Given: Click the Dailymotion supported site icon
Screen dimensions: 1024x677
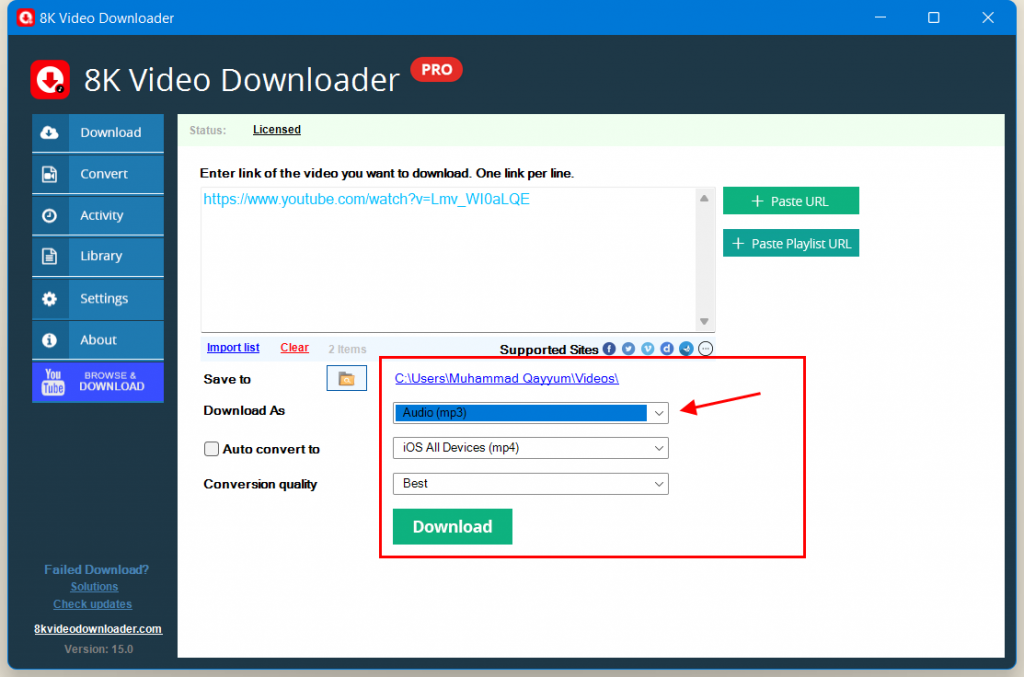Looking at the screenshot, I should tap(667, 349).
